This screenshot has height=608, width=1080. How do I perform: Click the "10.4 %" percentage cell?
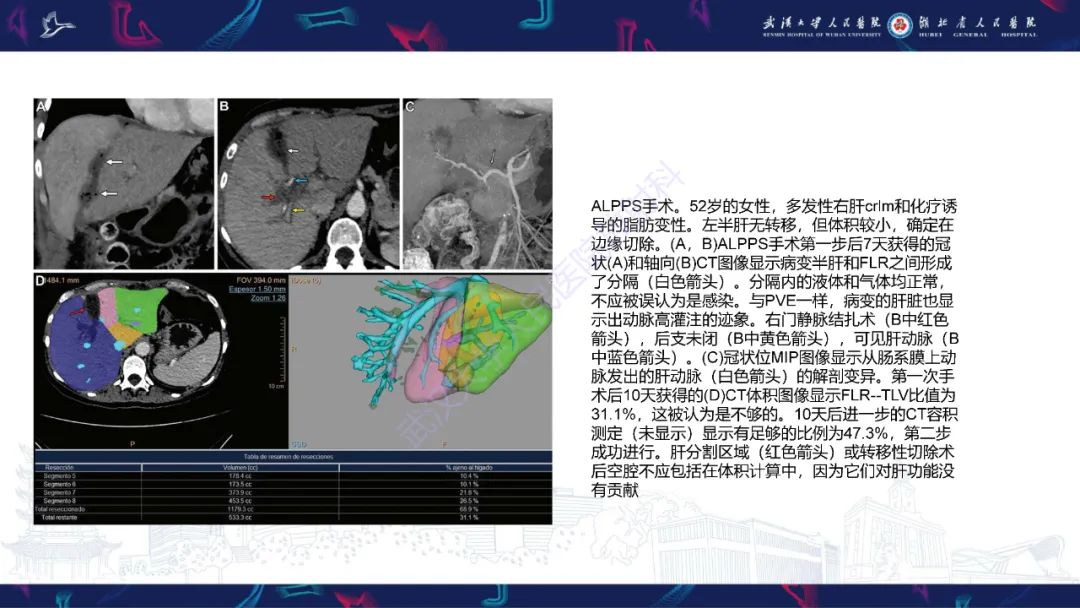pyautogui.click(x=469, y=476)
